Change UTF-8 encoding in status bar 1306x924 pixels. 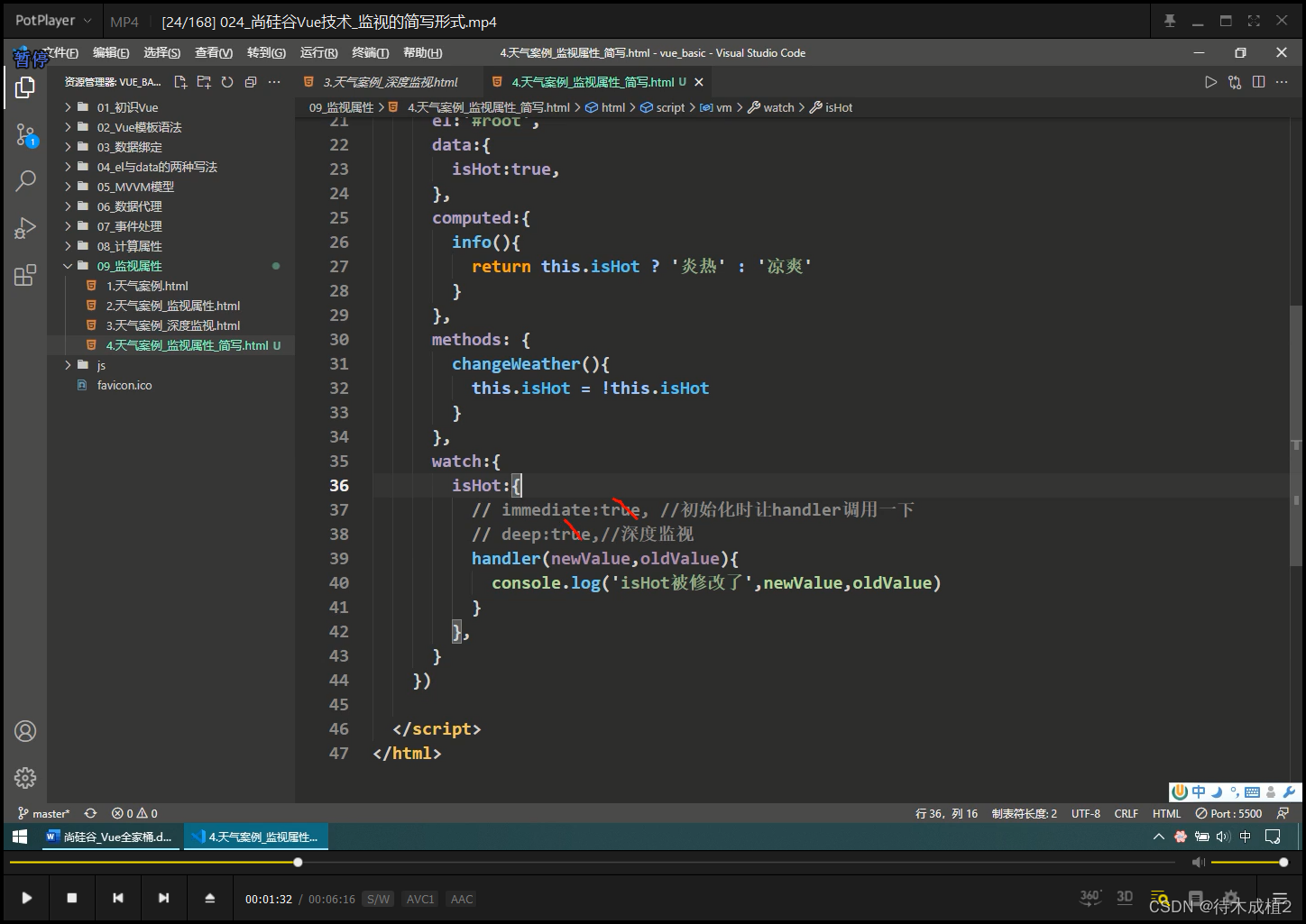1086,813
